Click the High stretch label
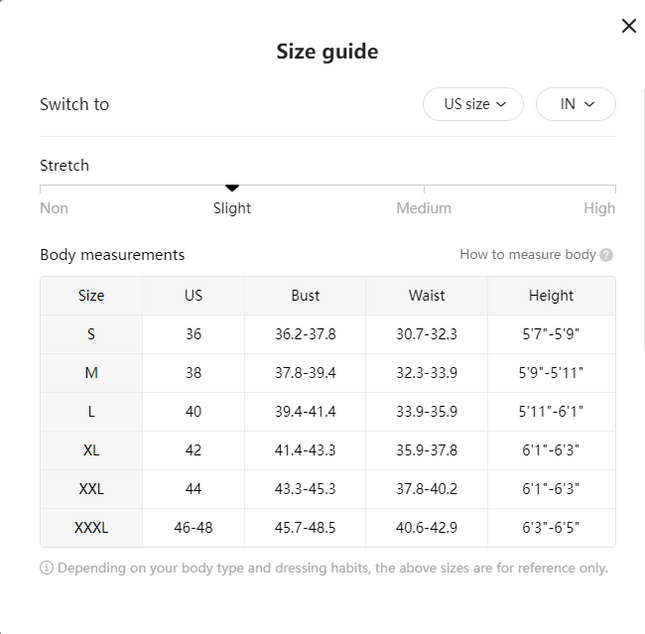645x634 pixels. pos(599,208)
